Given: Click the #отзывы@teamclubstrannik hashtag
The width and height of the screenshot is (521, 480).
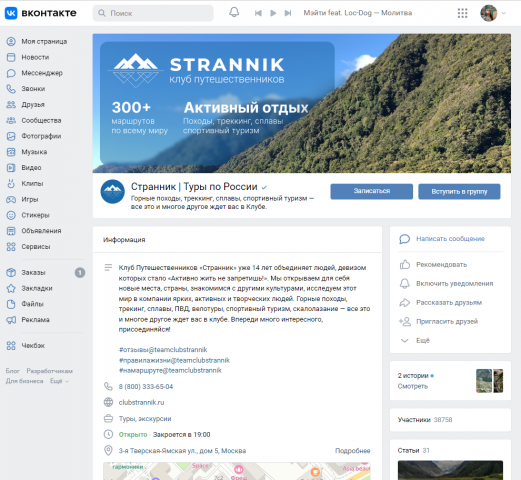Looking at the screenshot, I should pos(163,350).
